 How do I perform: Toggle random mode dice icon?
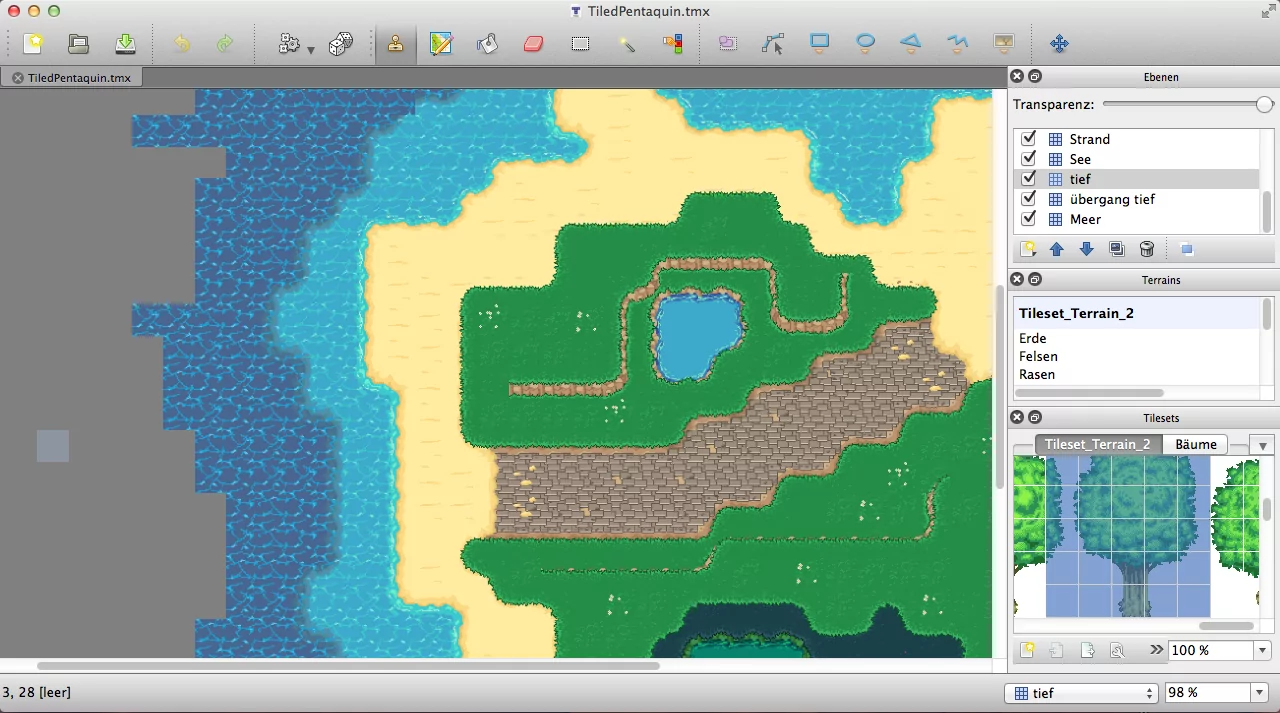341,44
